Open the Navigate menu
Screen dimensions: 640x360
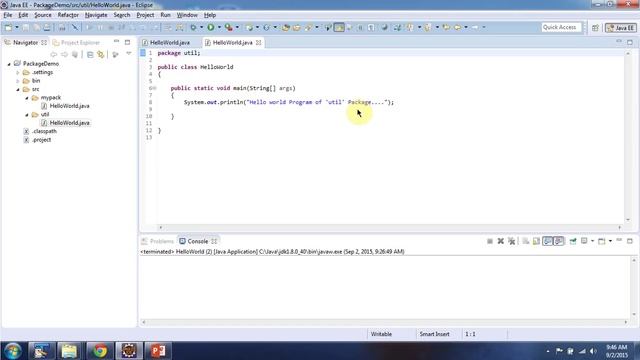pos(96,15)
